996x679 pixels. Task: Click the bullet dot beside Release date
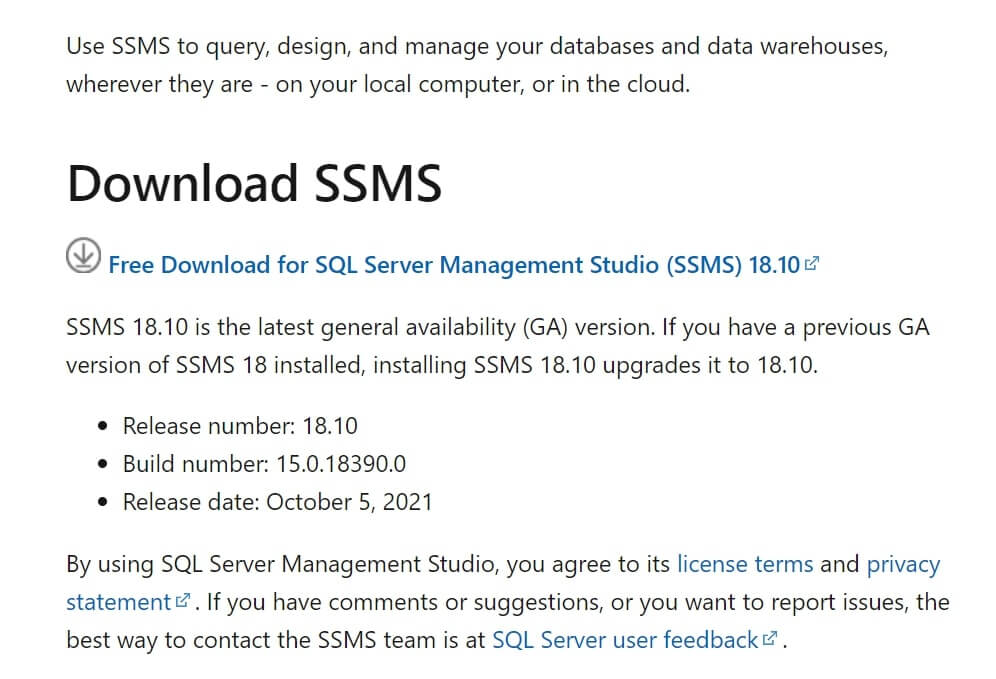(103, 502)
